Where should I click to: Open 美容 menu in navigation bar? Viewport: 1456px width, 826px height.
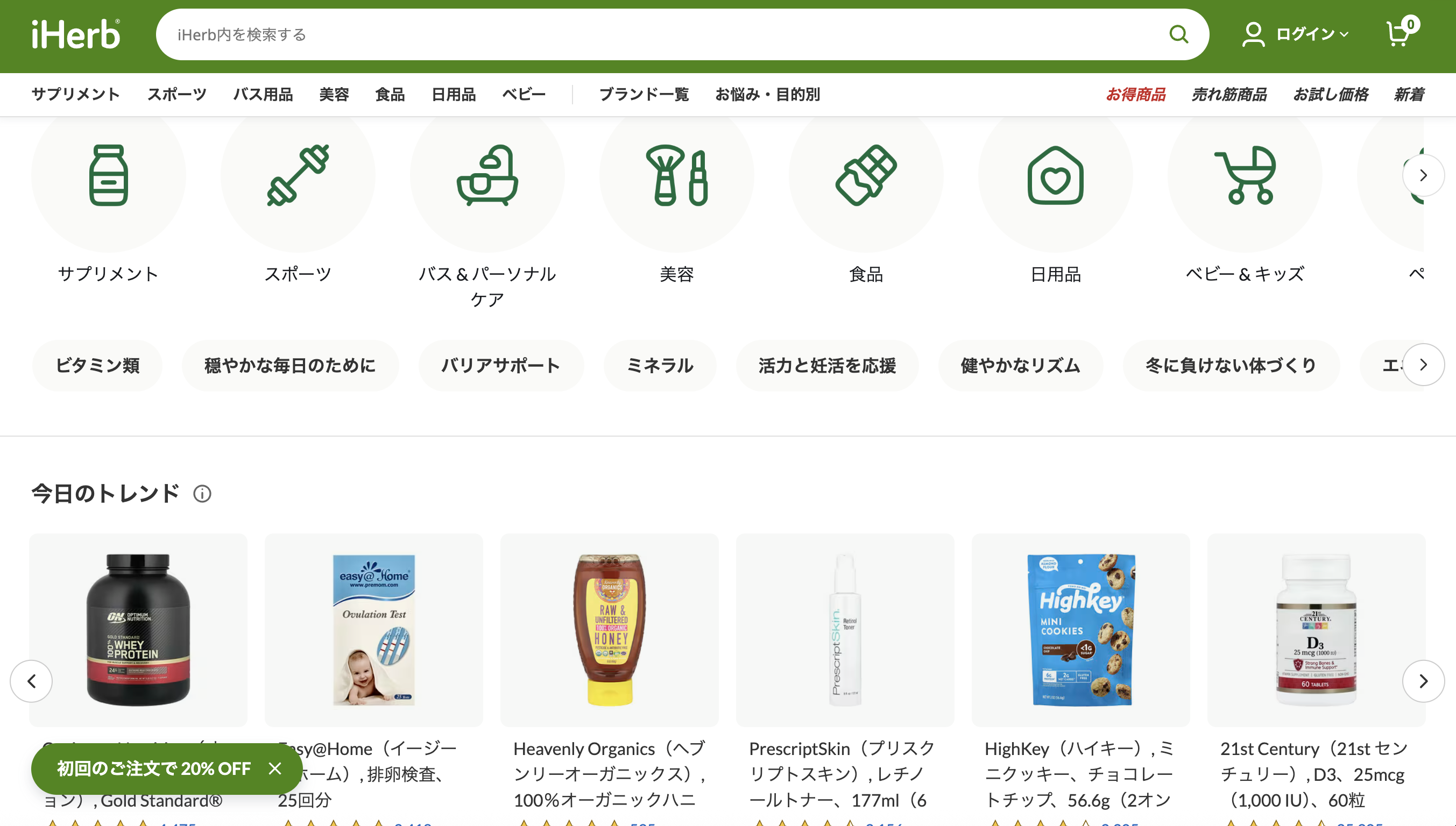[334, 94]
